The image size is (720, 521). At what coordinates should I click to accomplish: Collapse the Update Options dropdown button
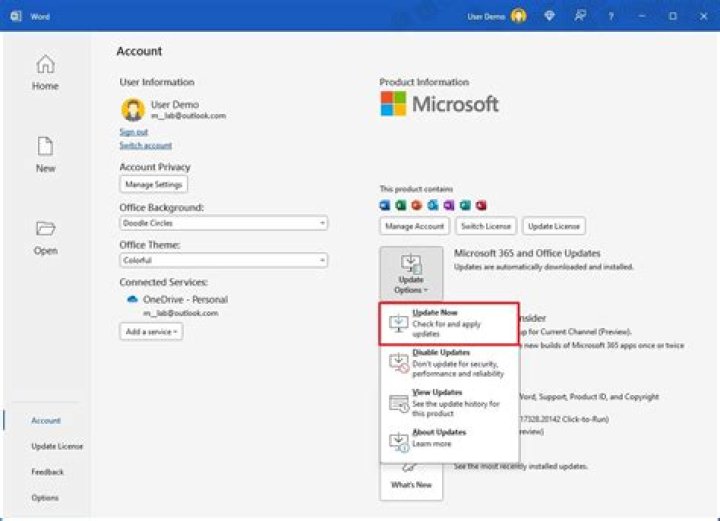coord(411,274)
